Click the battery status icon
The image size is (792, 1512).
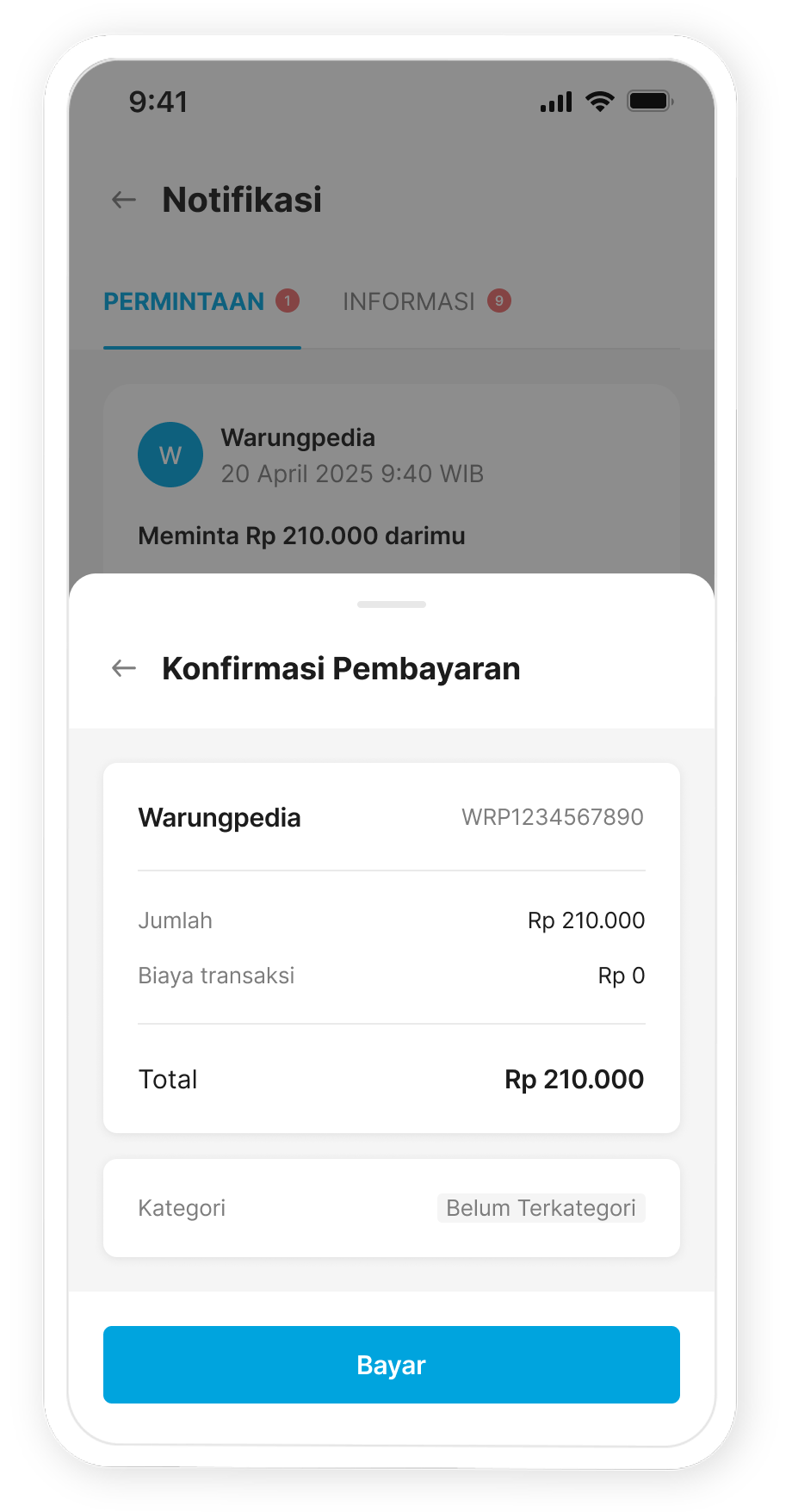[650, 102]
